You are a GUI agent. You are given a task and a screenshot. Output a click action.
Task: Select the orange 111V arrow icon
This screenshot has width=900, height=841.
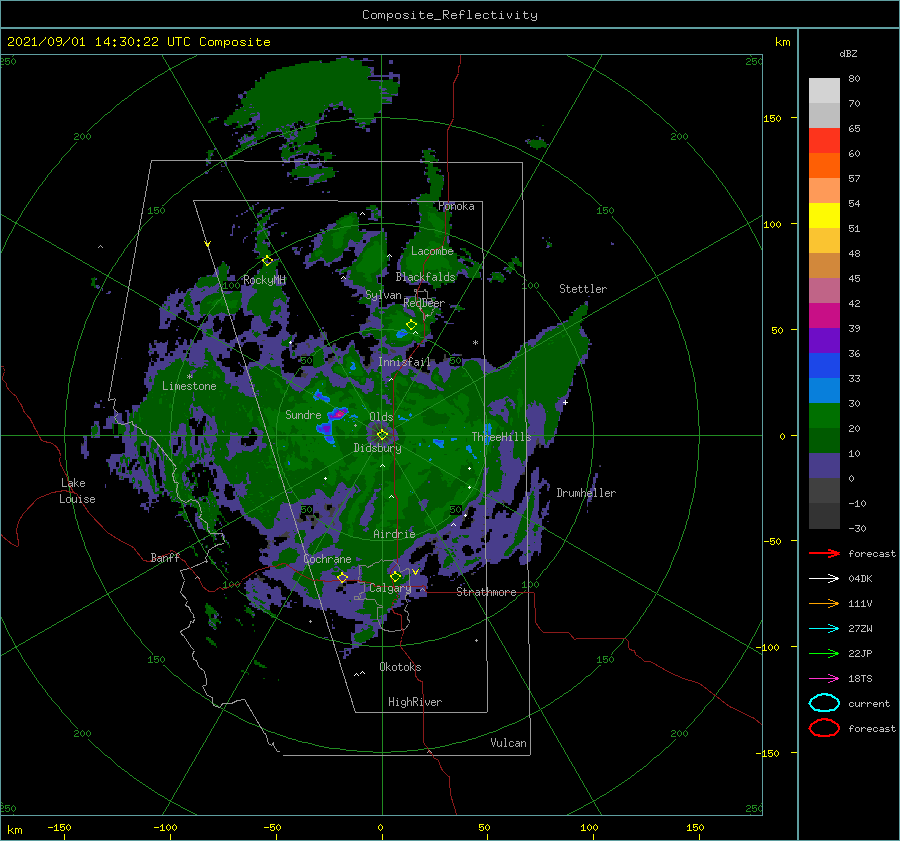pos(824,603)
